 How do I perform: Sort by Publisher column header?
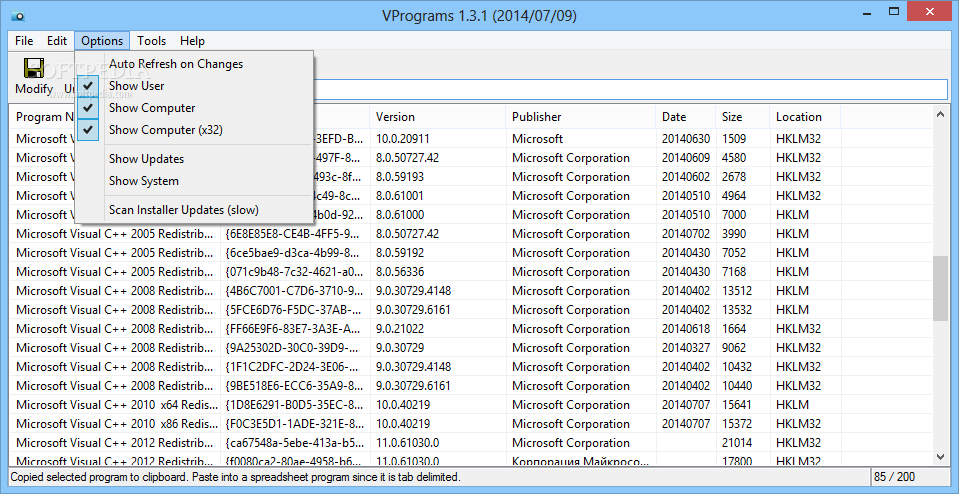click(580, 117)
